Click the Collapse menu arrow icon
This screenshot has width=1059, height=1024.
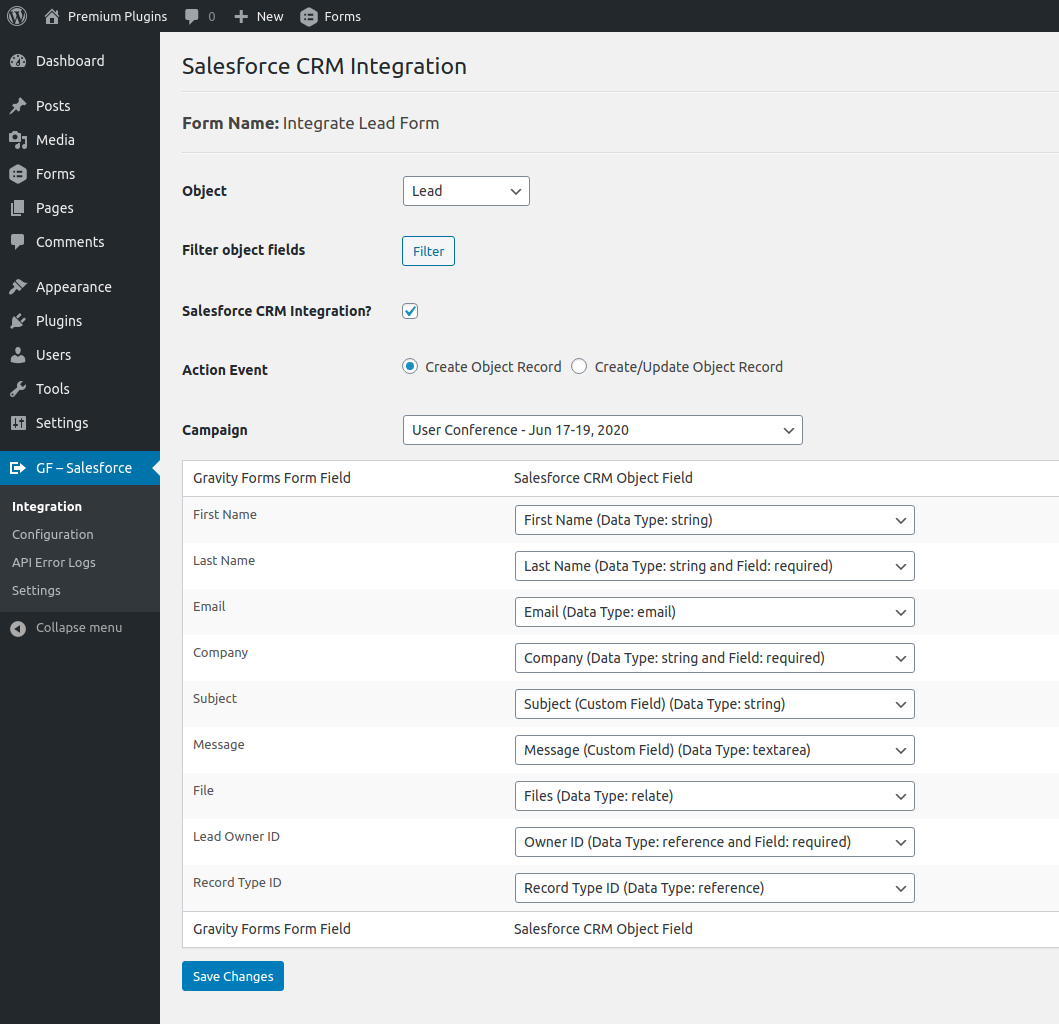click(x=18, y=628)
